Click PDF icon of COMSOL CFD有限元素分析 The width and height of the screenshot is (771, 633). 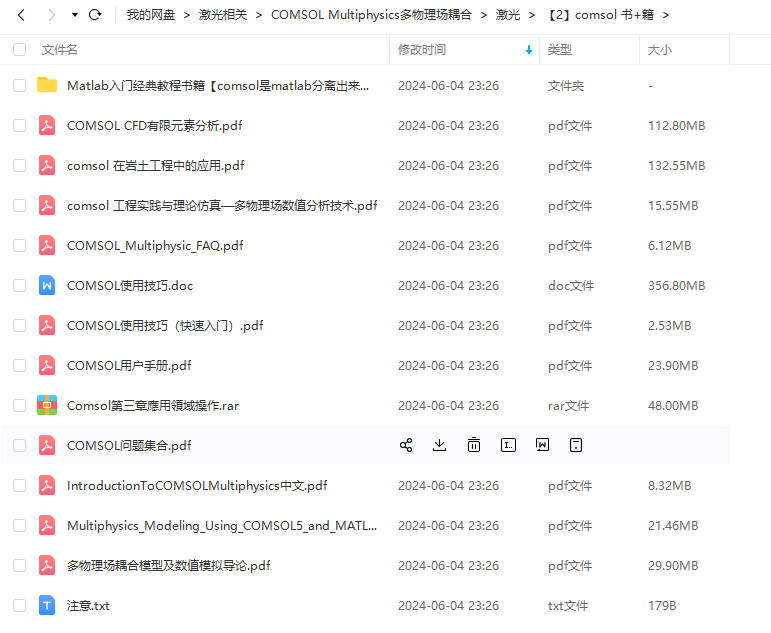pos(47,125)
